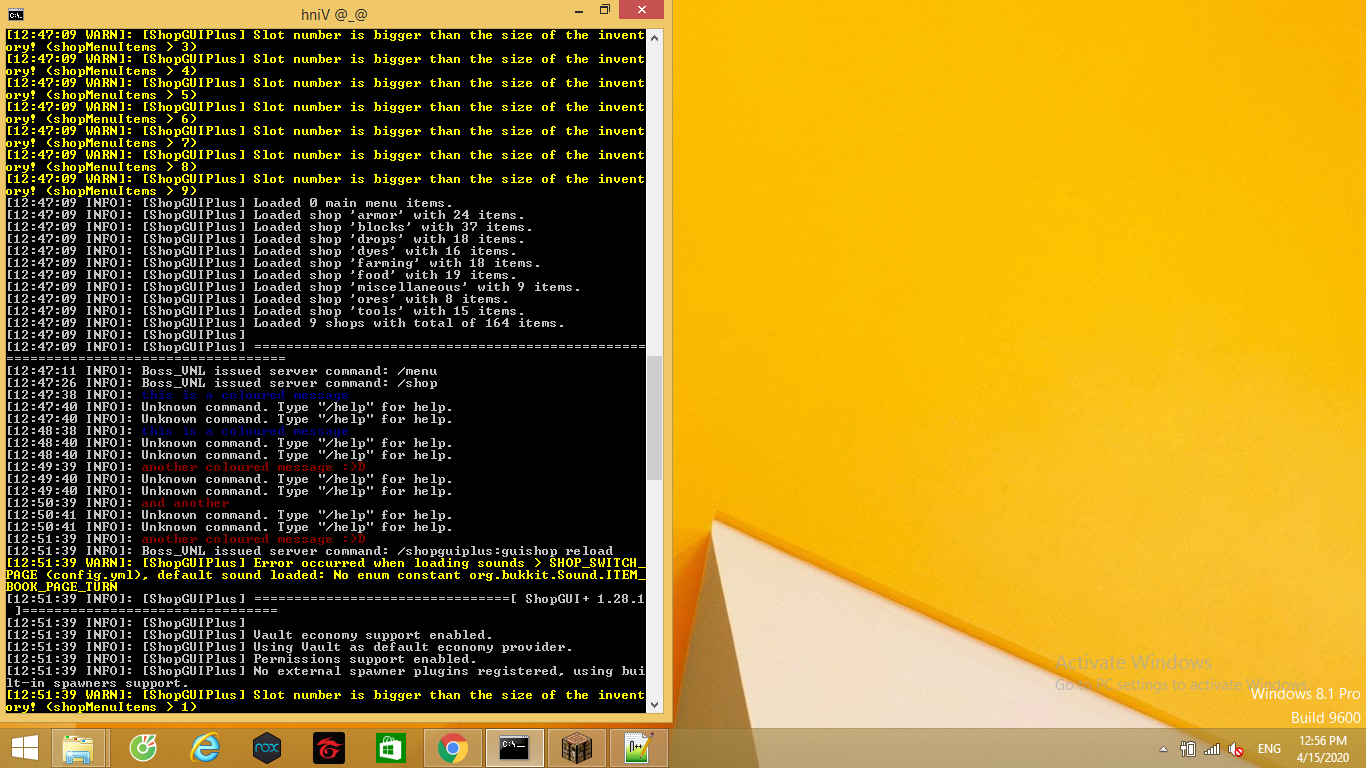Open File Explorer from the taskbar
This screenshot has width=1366, height=768.
(78, 748)
